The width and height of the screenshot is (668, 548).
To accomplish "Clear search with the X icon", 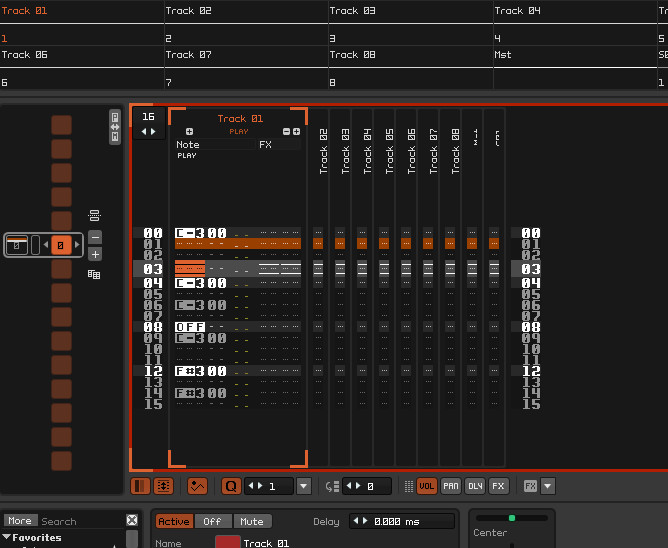I will click(132, 520).
